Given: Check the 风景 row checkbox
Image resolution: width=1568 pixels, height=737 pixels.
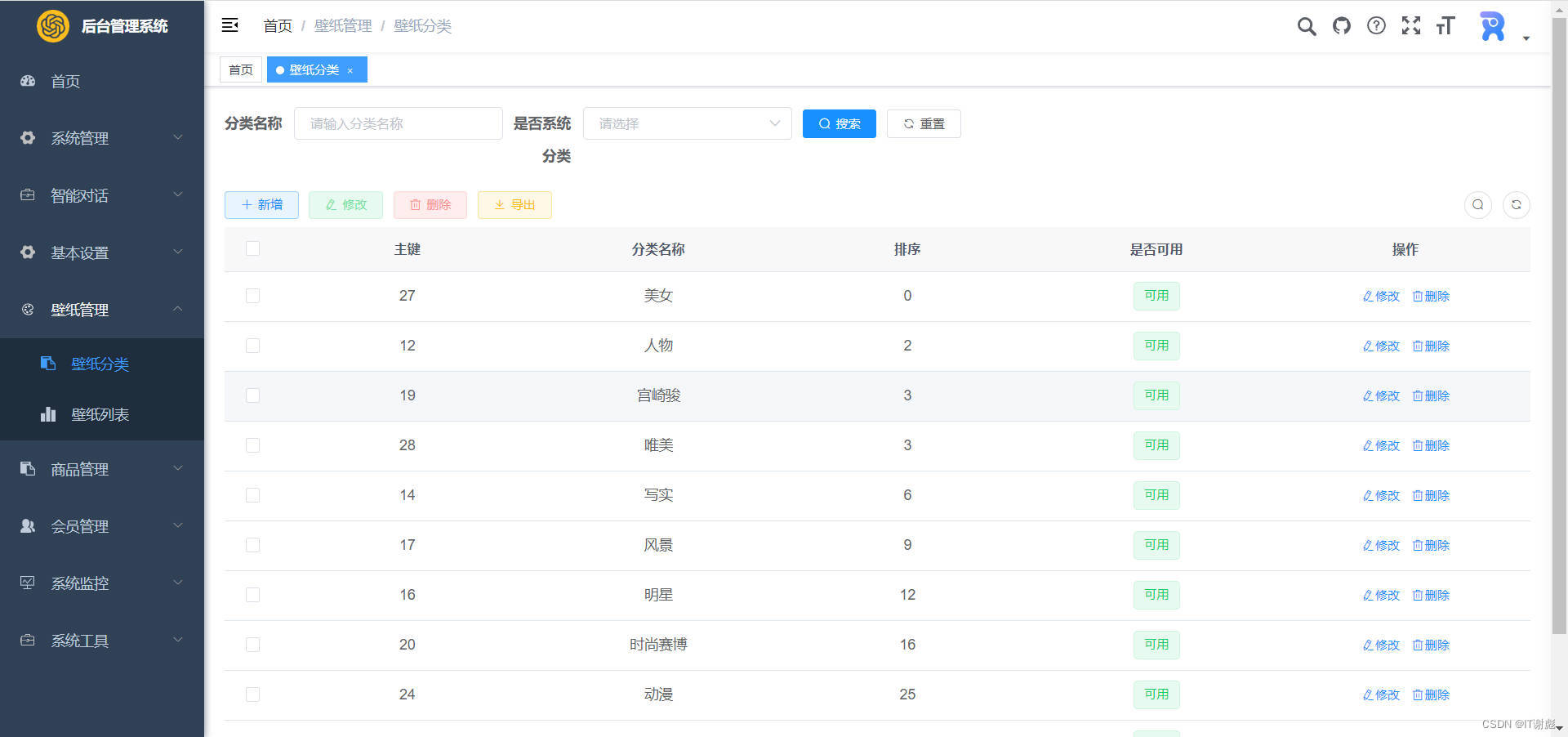Looking at the screenshot, I should coord(252,544).
